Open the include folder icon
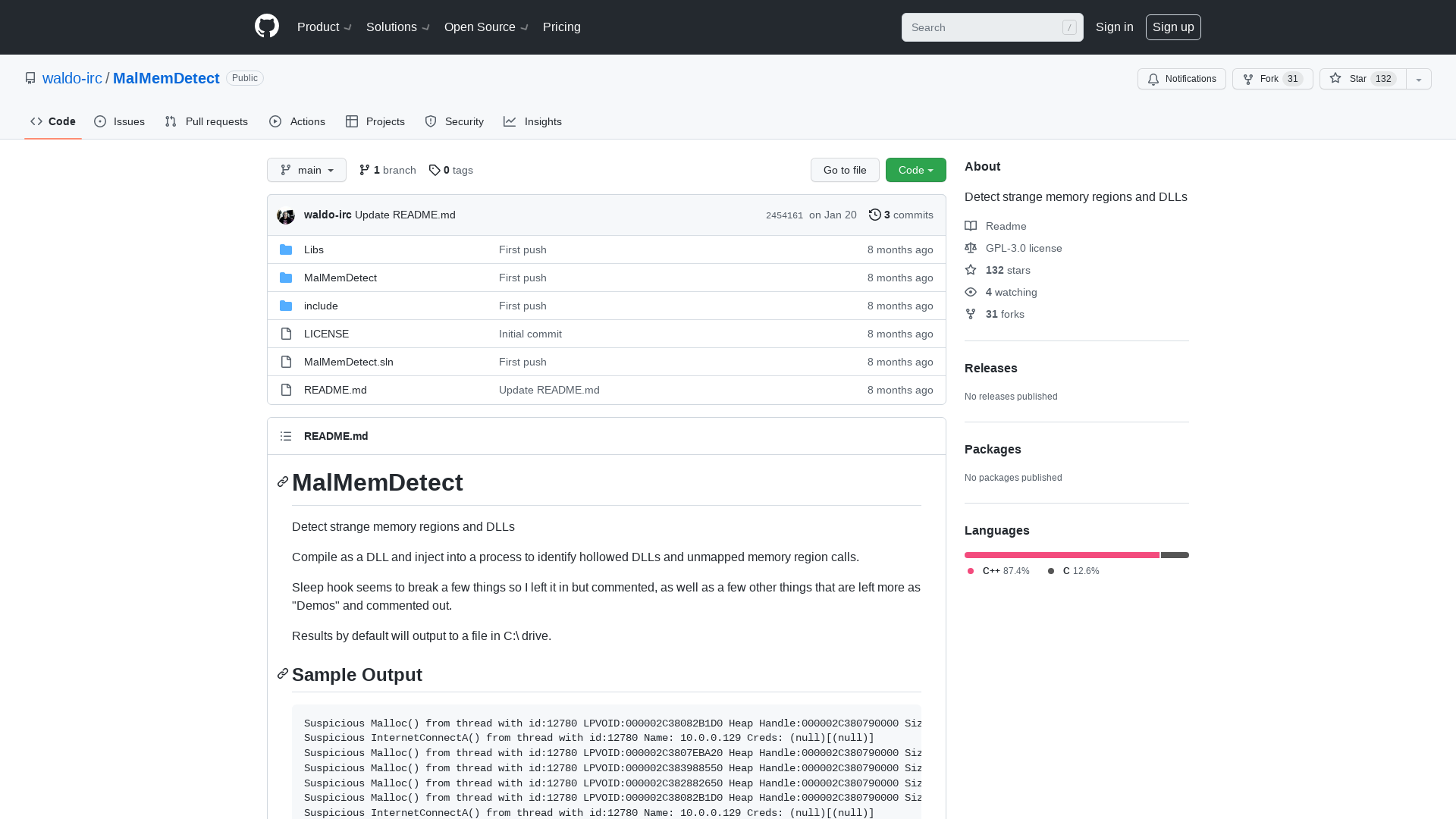The height and width of the screenshot is (819, 1456). point(286,306)
